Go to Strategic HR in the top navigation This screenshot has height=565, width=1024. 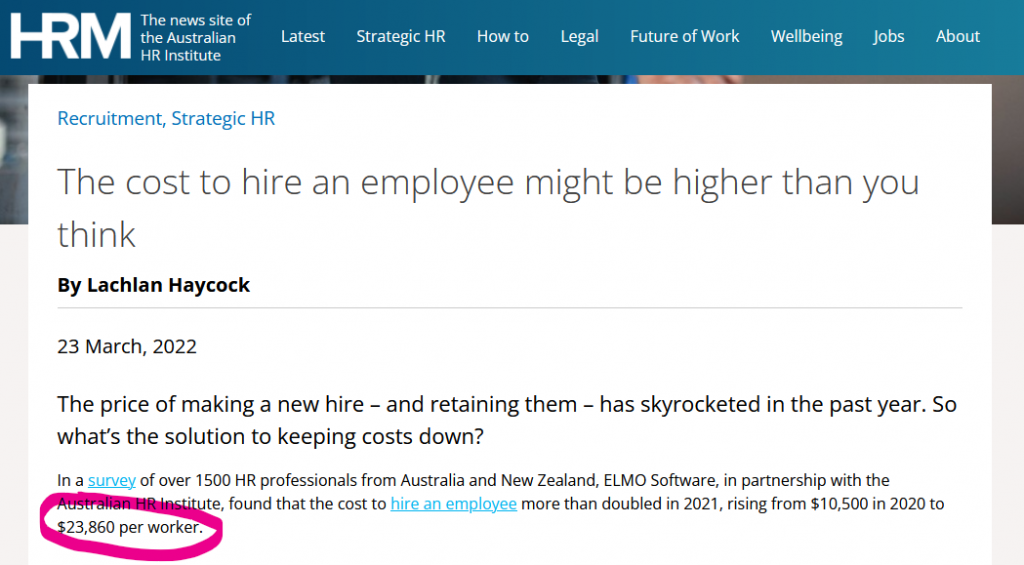[x=400, y=36]
